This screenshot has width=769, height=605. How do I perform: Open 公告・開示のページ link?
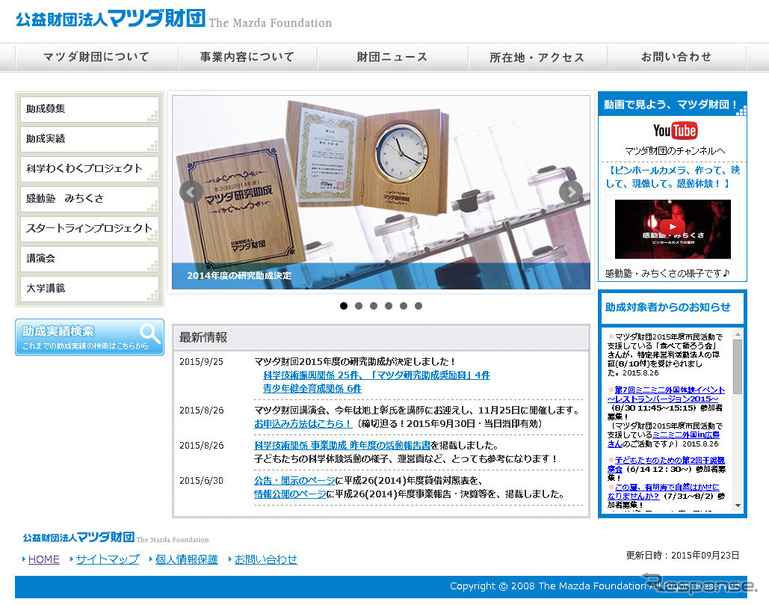[x=295, y=480]
